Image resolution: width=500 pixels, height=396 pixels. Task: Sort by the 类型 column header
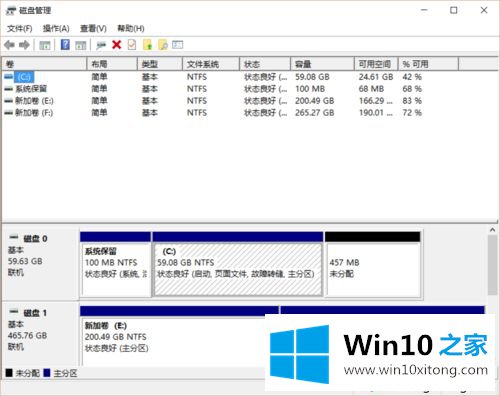(160, 64)
